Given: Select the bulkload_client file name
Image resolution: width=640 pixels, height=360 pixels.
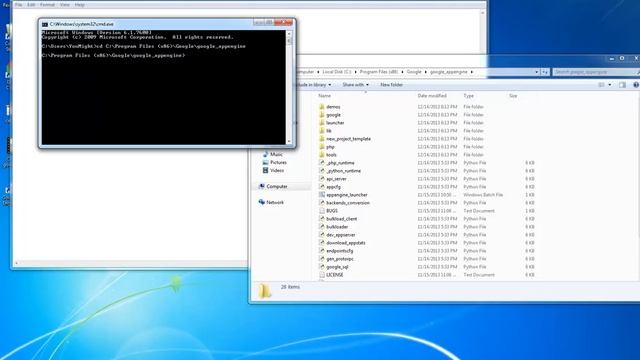Looking at the screenshot, I should 342,219.
